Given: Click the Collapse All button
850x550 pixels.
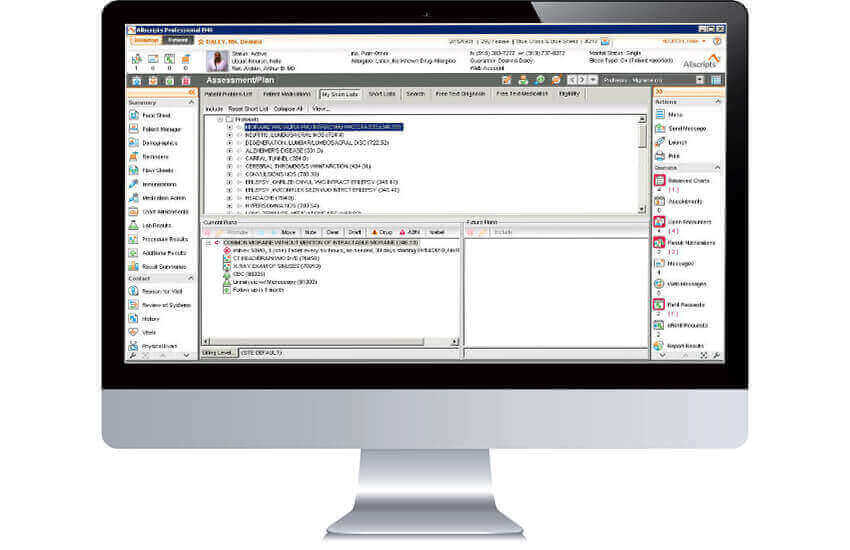Looking at the screenshot, I should pos(288,108).
